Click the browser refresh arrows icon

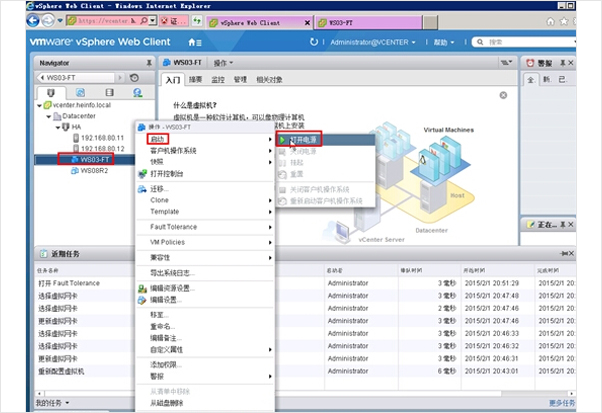point(197,21)
